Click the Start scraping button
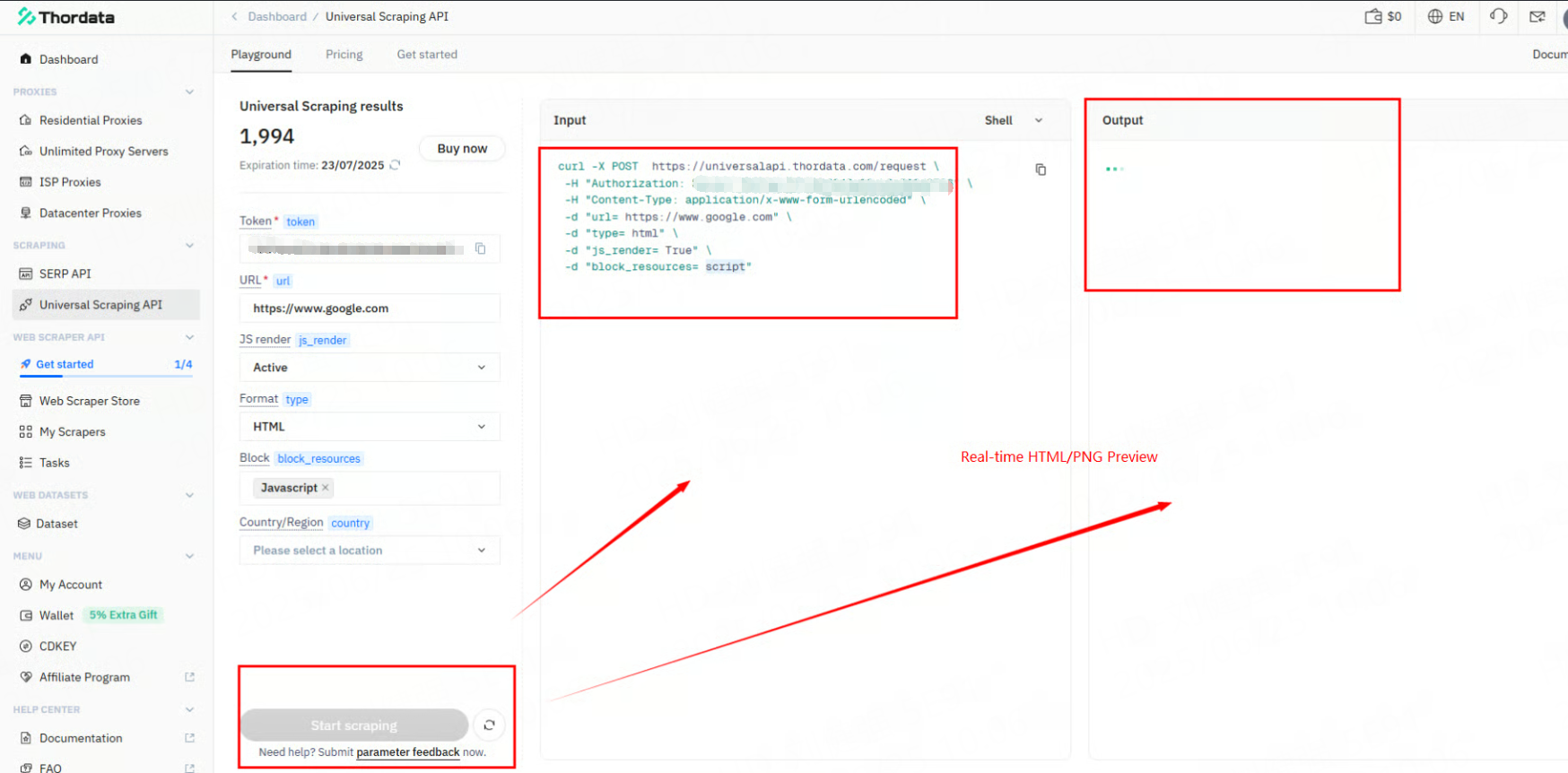Viewport: 1568px width, 773px height. pos(354,725)
